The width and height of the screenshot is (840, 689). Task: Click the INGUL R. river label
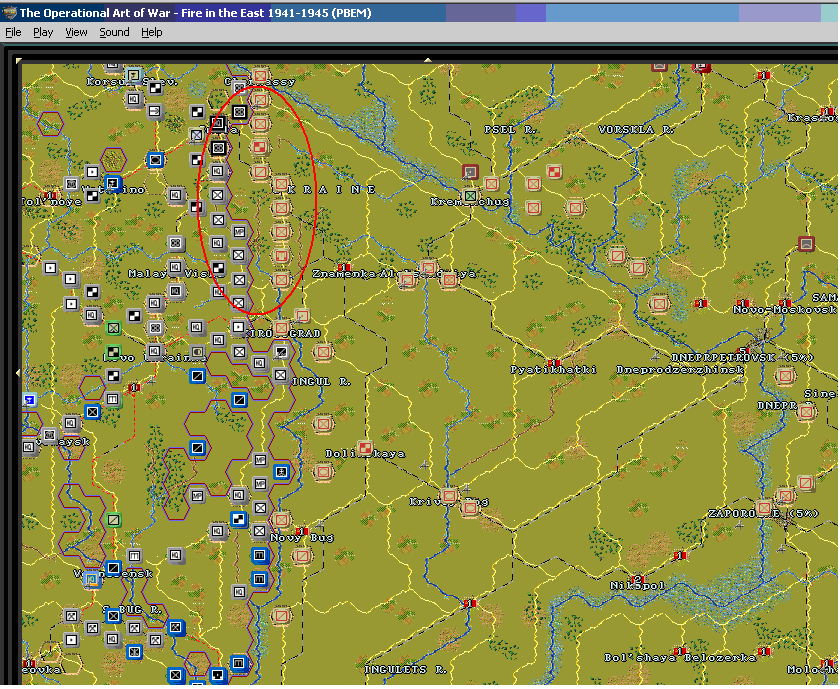pos(322,381)
